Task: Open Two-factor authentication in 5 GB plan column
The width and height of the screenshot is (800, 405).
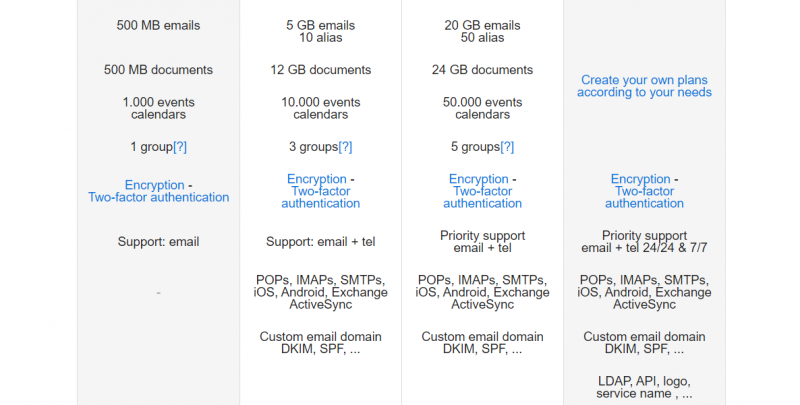Action: point(320,197)
